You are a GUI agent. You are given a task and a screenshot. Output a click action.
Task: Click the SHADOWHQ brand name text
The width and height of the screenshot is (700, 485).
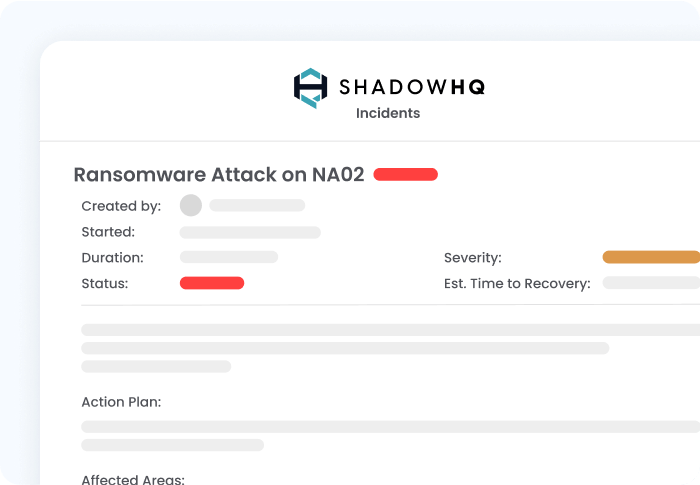[x=412, y=87]
